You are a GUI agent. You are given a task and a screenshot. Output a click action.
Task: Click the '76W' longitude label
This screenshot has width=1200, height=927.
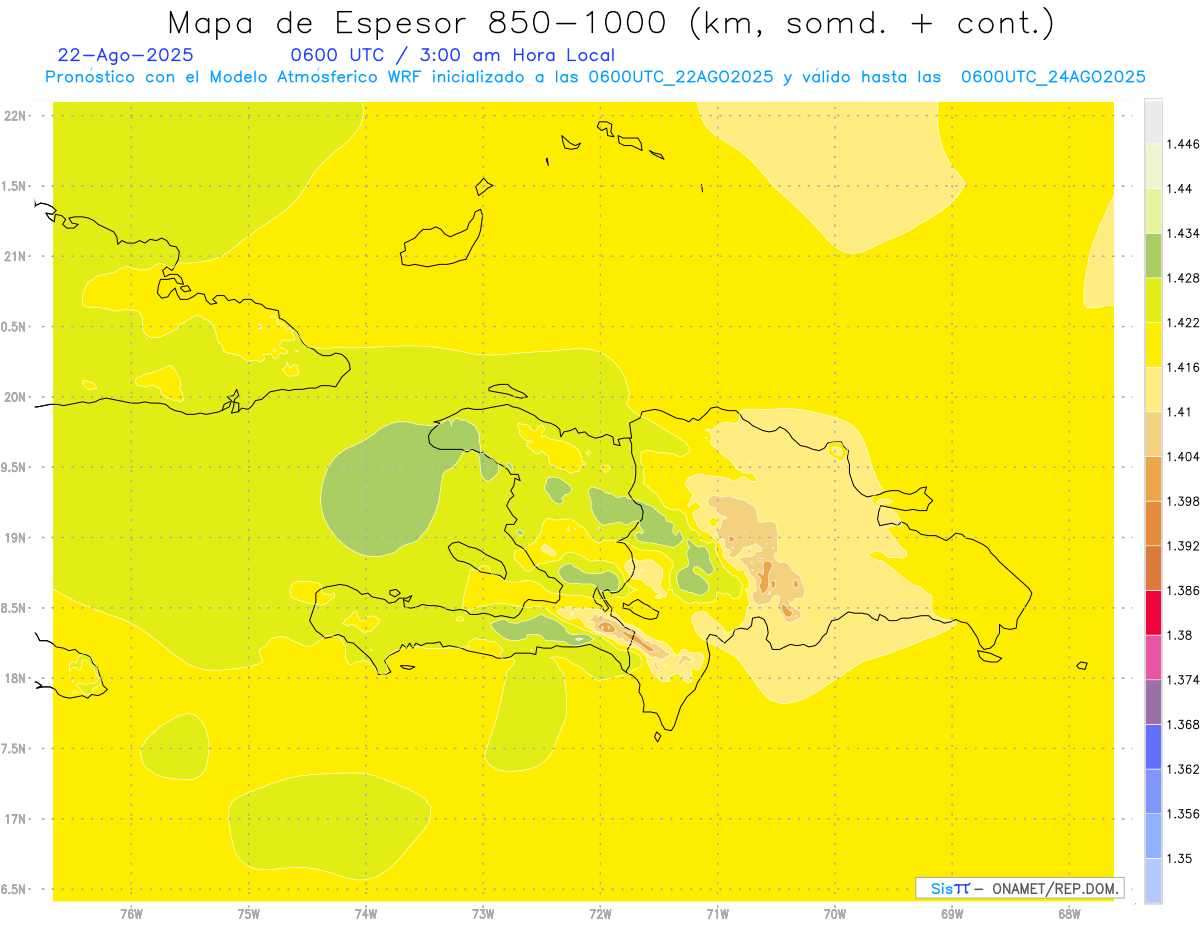(131, 914)
